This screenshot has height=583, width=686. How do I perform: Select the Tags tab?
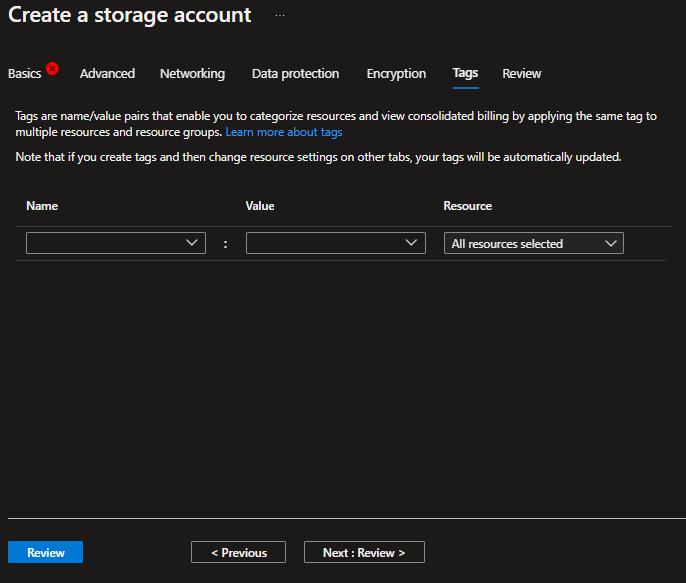click(465, 74)
